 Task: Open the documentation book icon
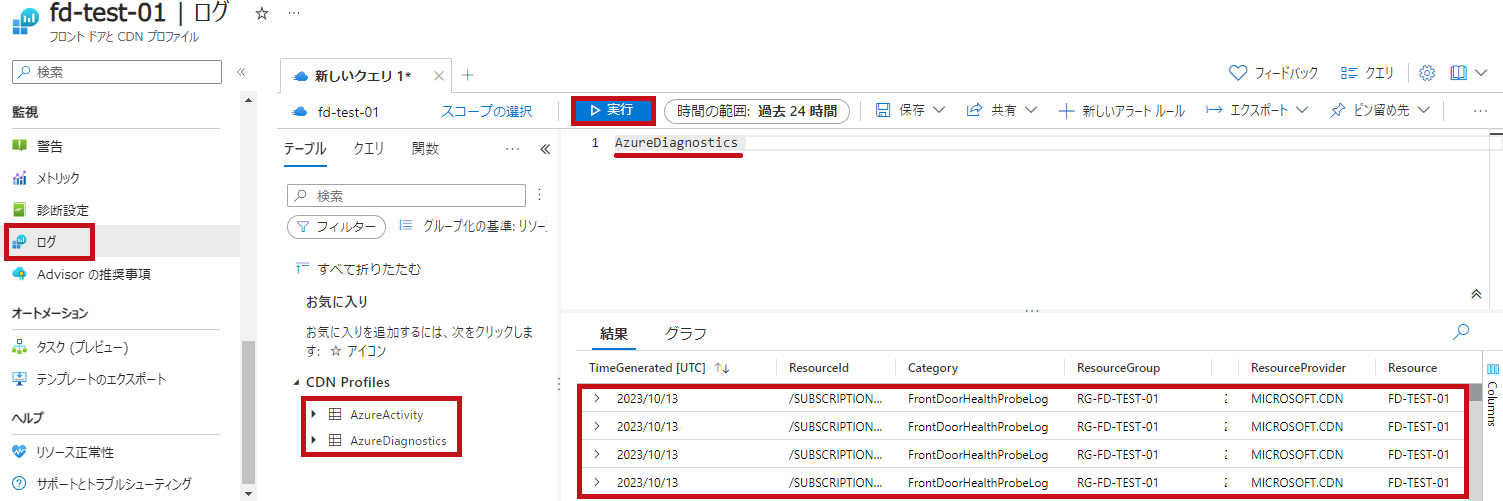(x=1458, y=73)
